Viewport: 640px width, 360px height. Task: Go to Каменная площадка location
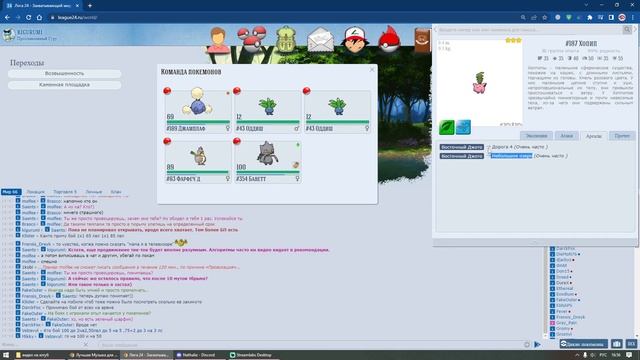[64, 84]
